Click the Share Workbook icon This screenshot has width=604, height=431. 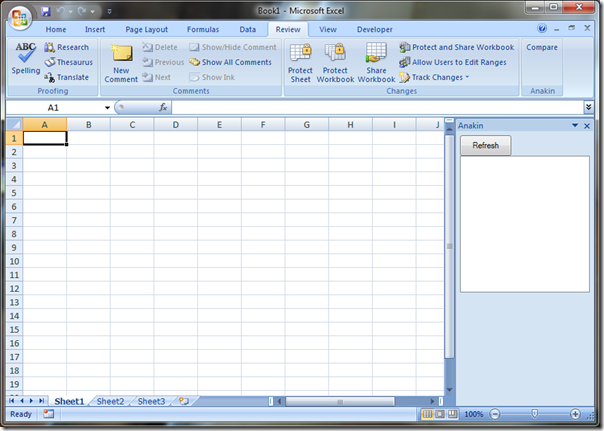pyautogui.click(x=376, y=61)
